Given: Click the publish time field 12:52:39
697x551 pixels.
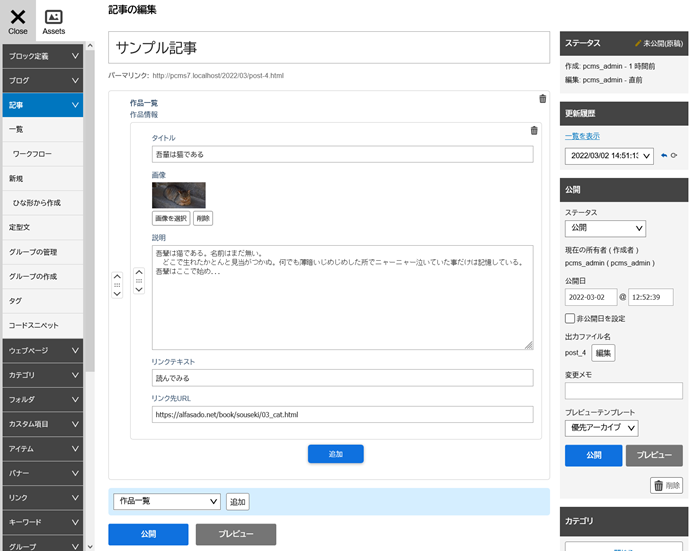Looking at the screenshot, I should click(x=651, y=297).
